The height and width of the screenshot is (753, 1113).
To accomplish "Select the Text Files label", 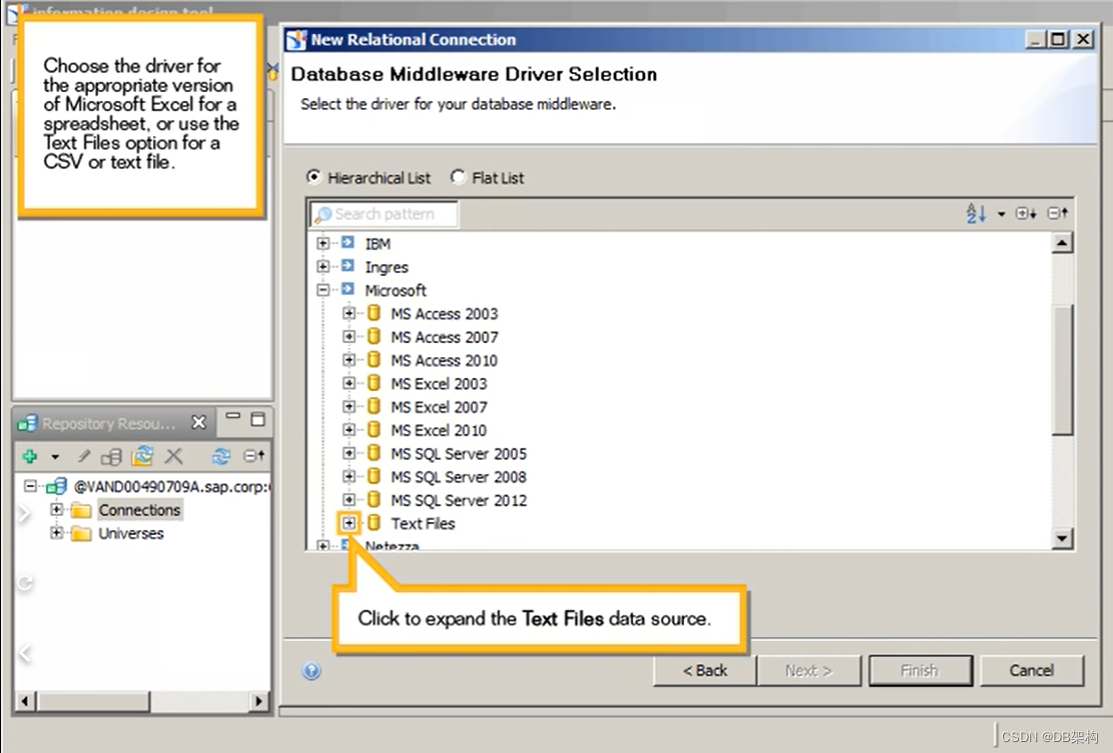I will click(x=423, y=524).
